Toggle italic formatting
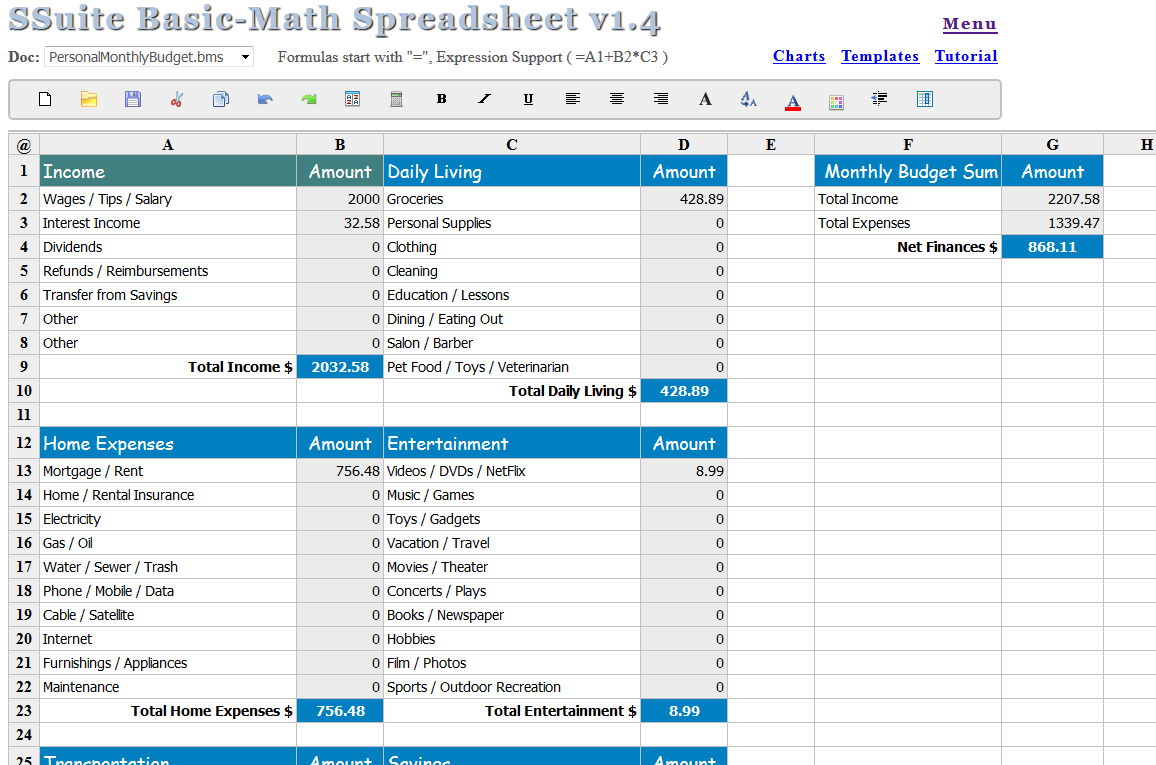The width and height of the screenshot is (1156, 765). tap(485, 99)
